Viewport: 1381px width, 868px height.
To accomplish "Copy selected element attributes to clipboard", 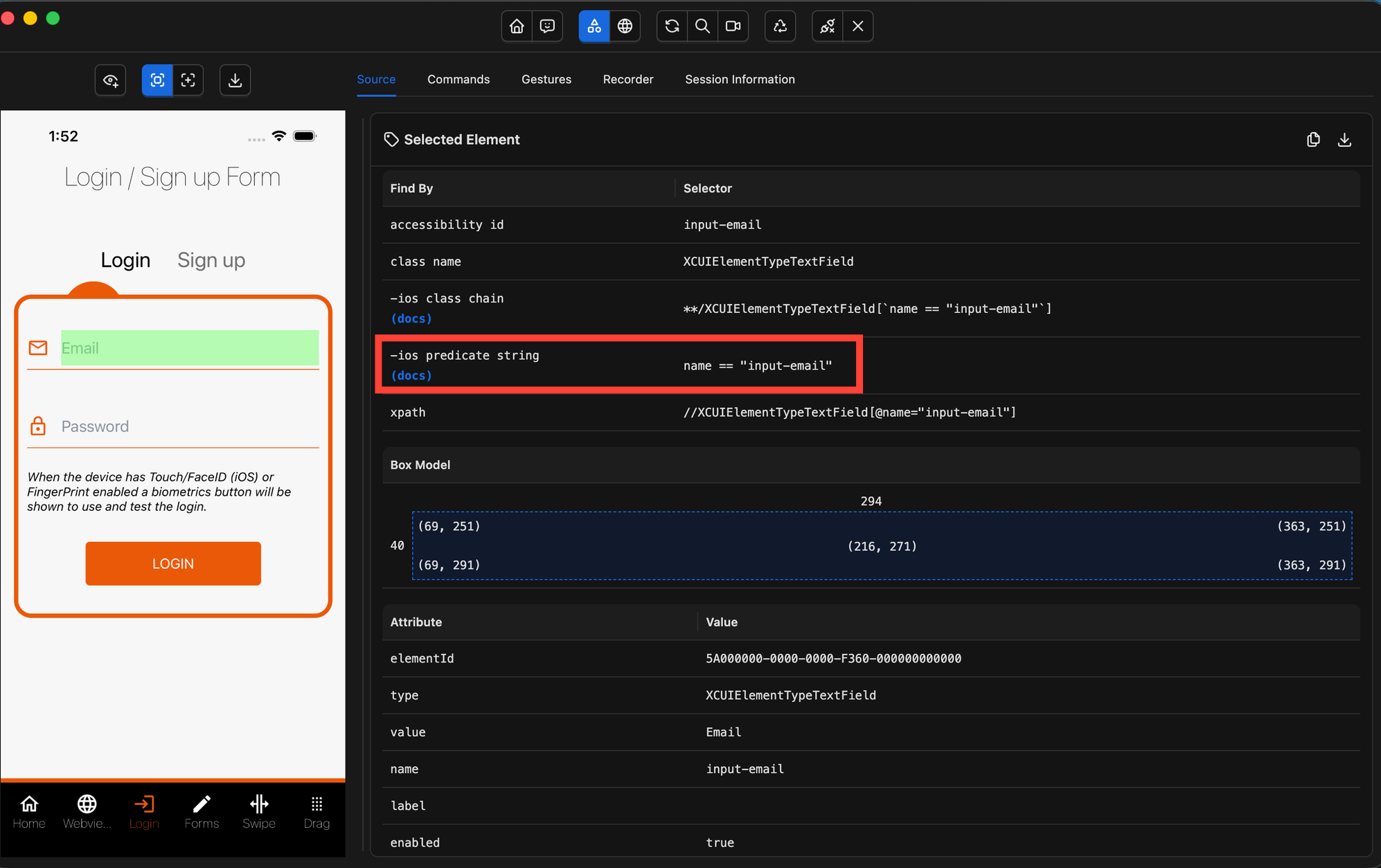I will (1313, 140).
